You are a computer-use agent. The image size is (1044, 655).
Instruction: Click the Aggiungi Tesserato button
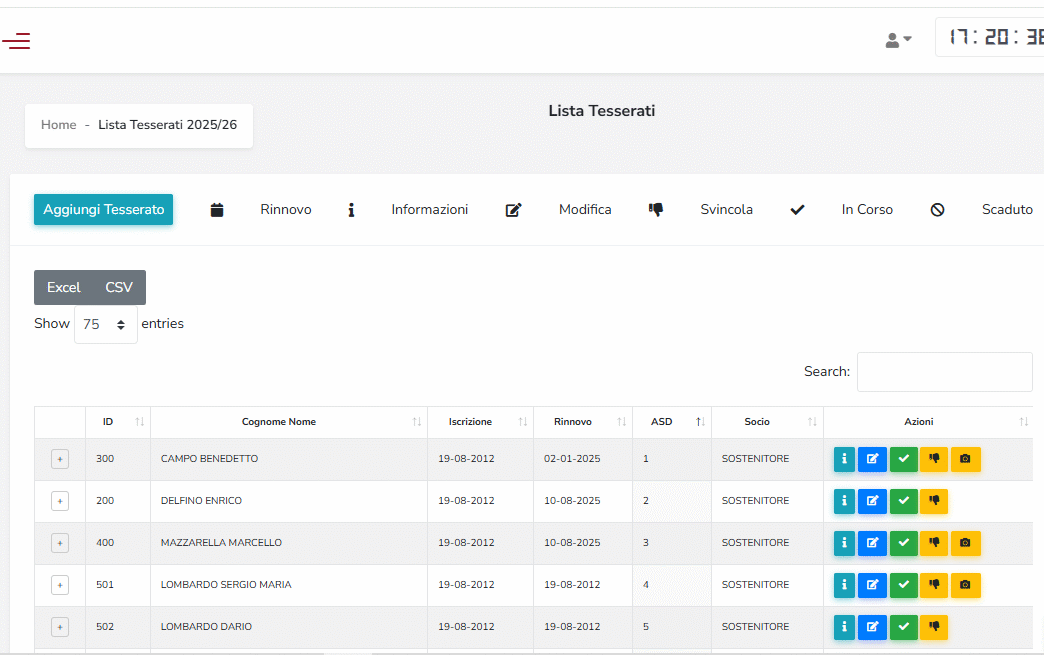tap(103, 210)
